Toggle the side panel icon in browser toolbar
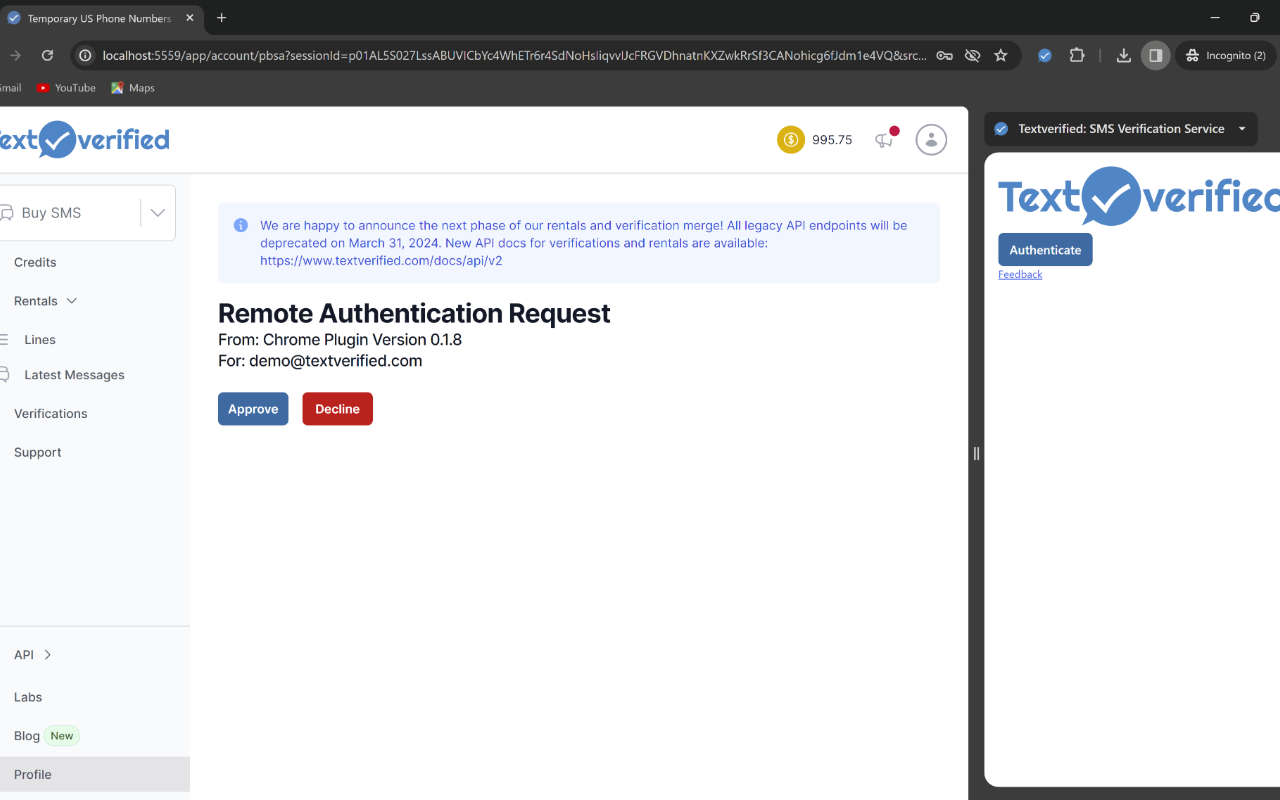This screenshot has width=1280, height=800. (x=1155, y=55)
